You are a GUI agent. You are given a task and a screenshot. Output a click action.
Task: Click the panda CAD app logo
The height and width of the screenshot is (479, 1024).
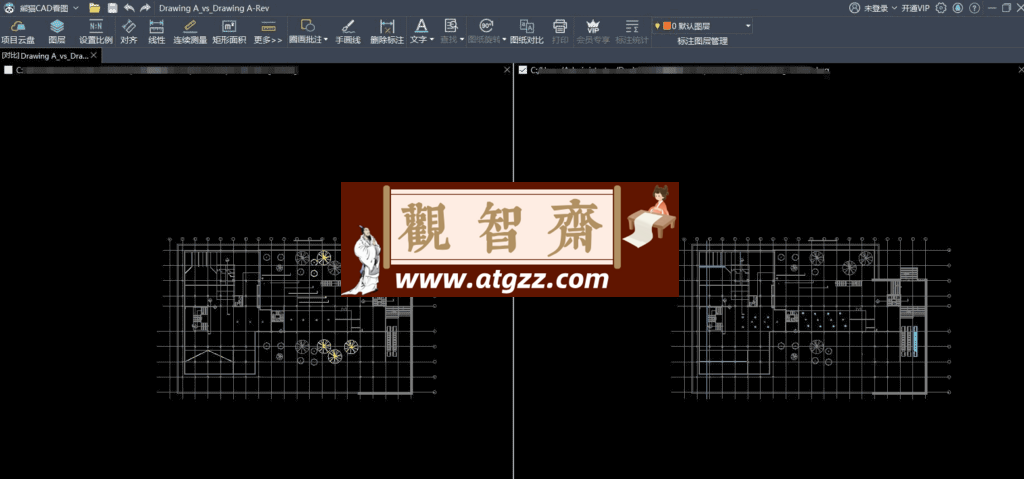9,8
